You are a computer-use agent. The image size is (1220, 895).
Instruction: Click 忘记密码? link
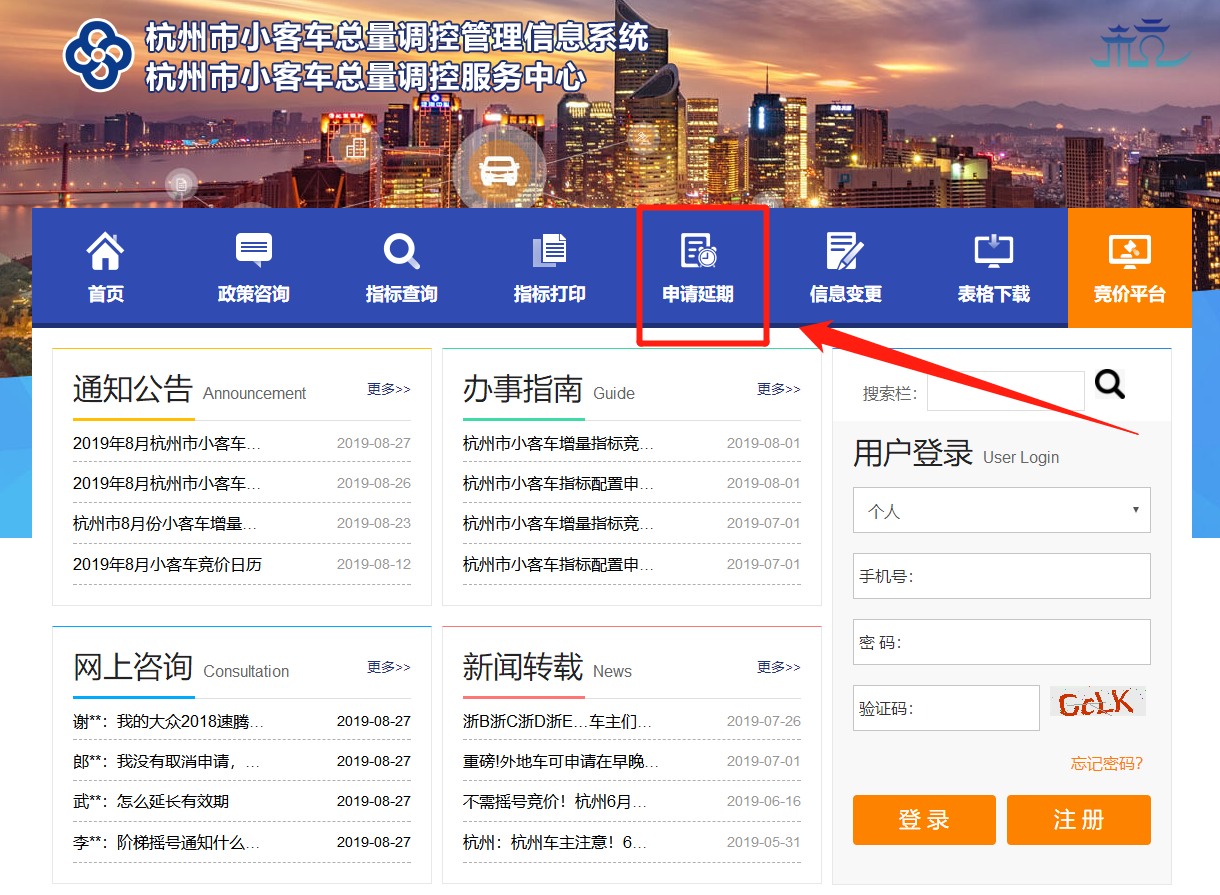pos(1106,764)
